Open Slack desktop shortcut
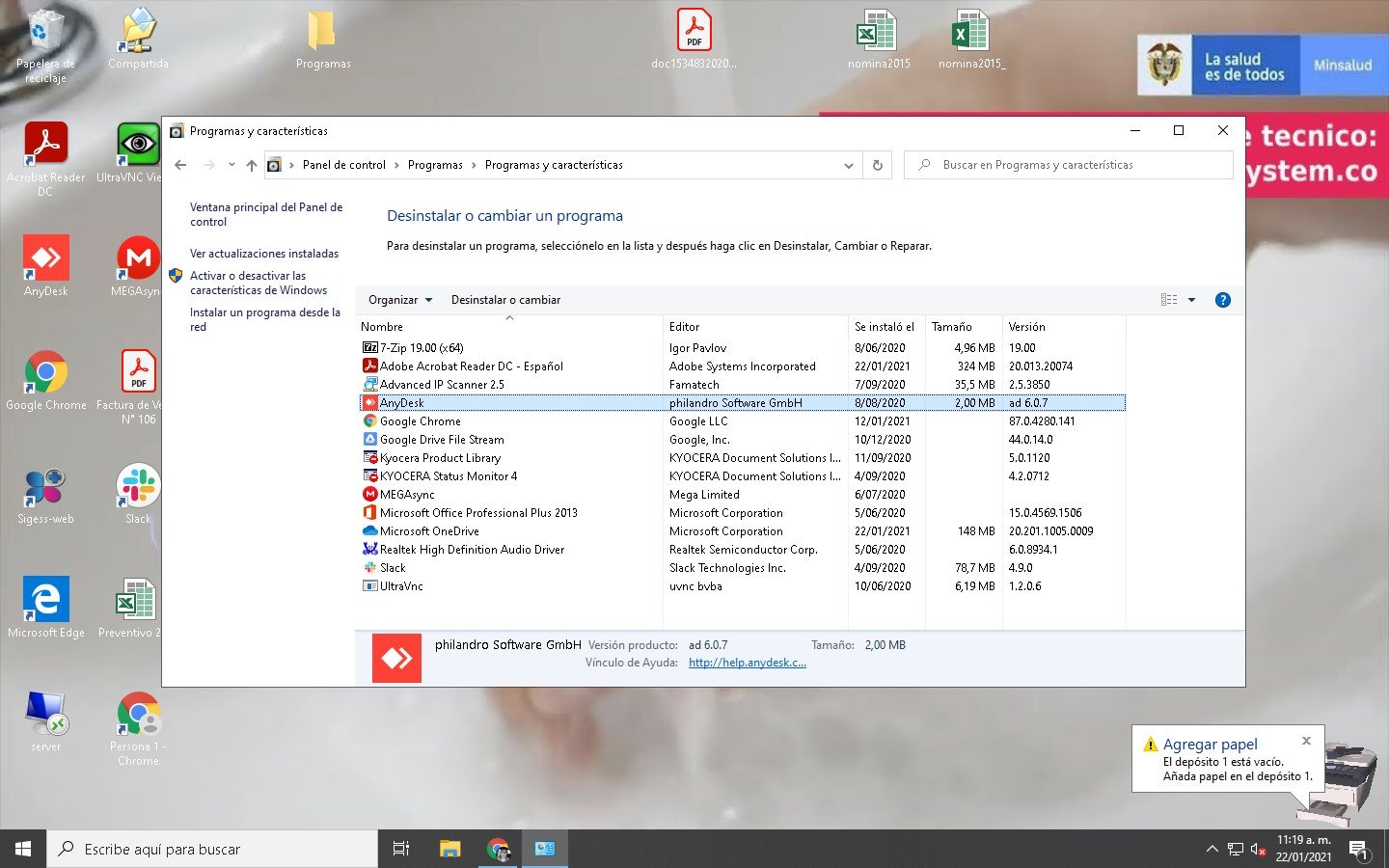 (138, 494)
